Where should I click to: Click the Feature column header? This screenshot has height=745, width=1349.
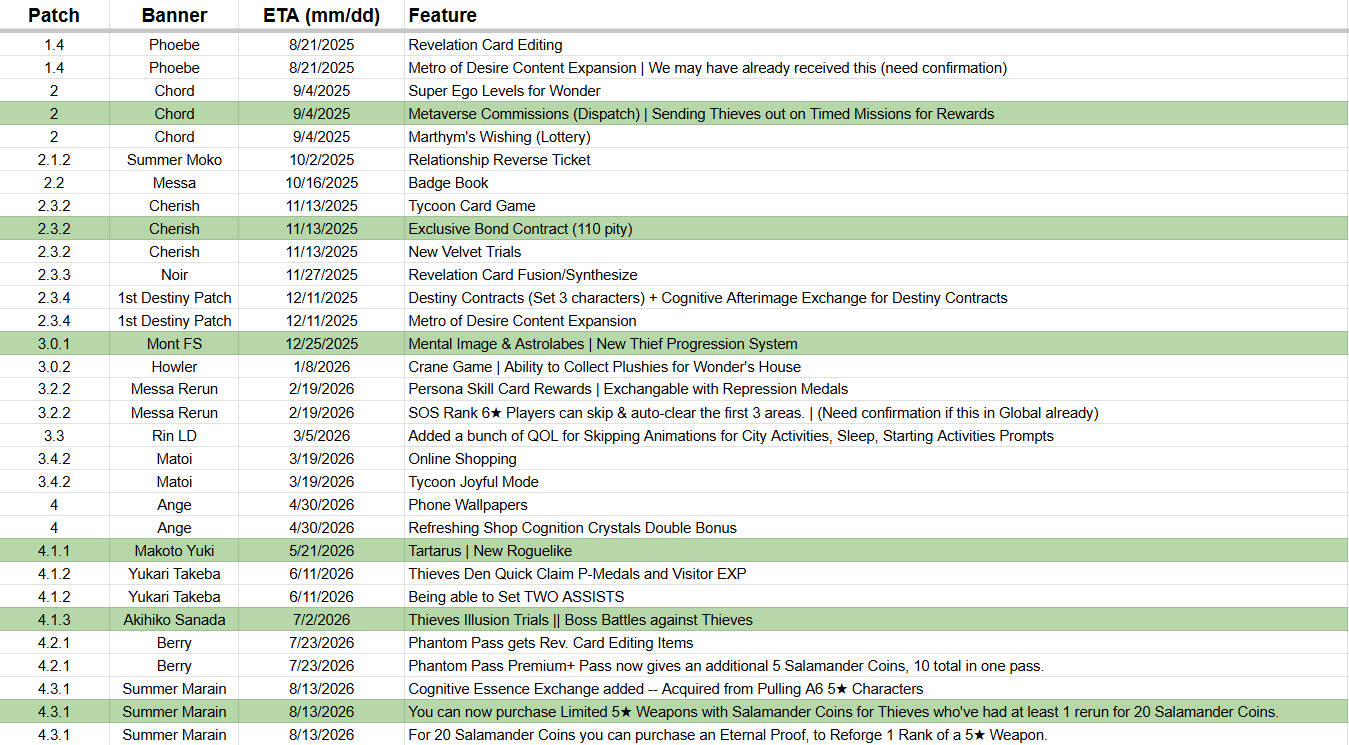[876, 15]
